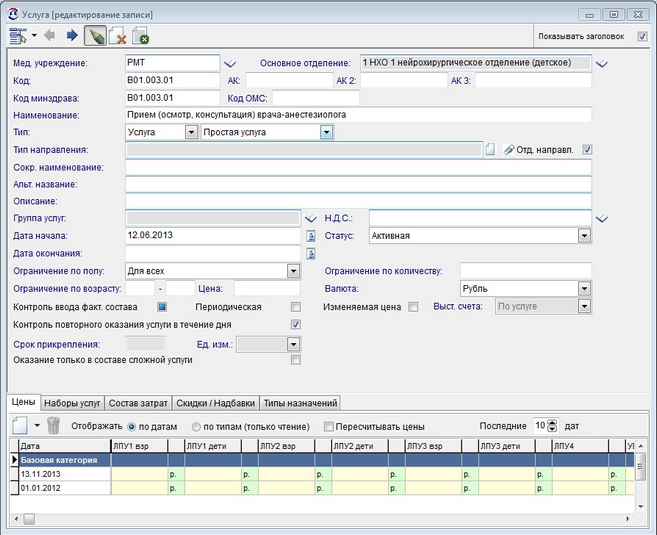Toggle Контроль ввода факт. состава checkbox

[162, 307]
